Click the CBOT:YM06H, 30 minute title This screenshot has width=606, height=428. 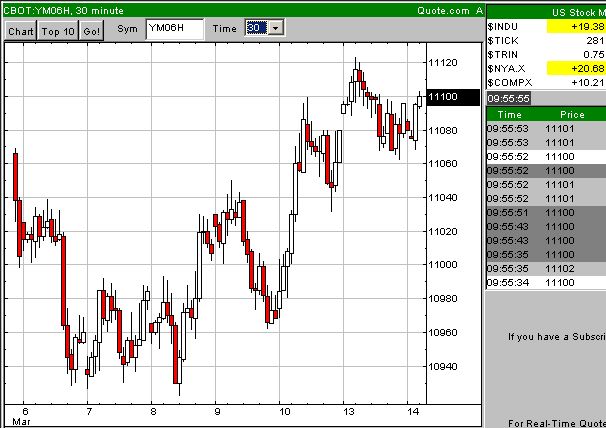[x=64, y=10]
